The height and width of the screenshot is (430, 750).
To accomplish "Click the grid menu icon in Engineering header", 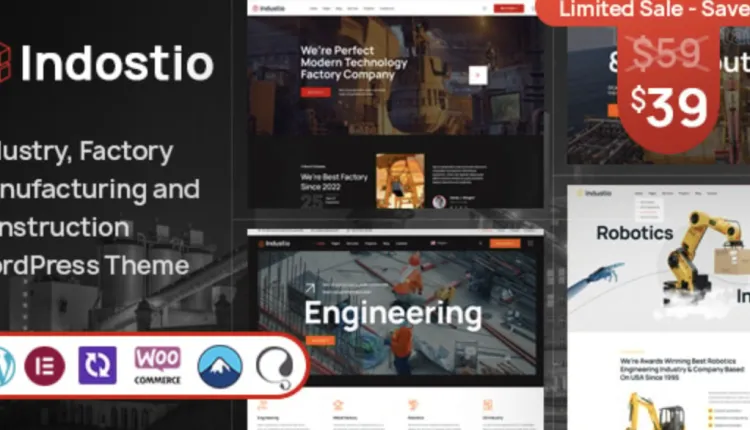I will (530, 243).
